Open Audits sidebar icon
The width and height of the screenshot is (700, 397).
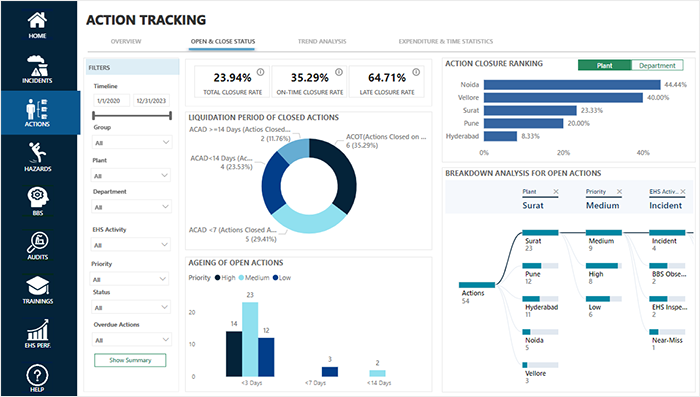pyautogui.click(x=38, y=246)
